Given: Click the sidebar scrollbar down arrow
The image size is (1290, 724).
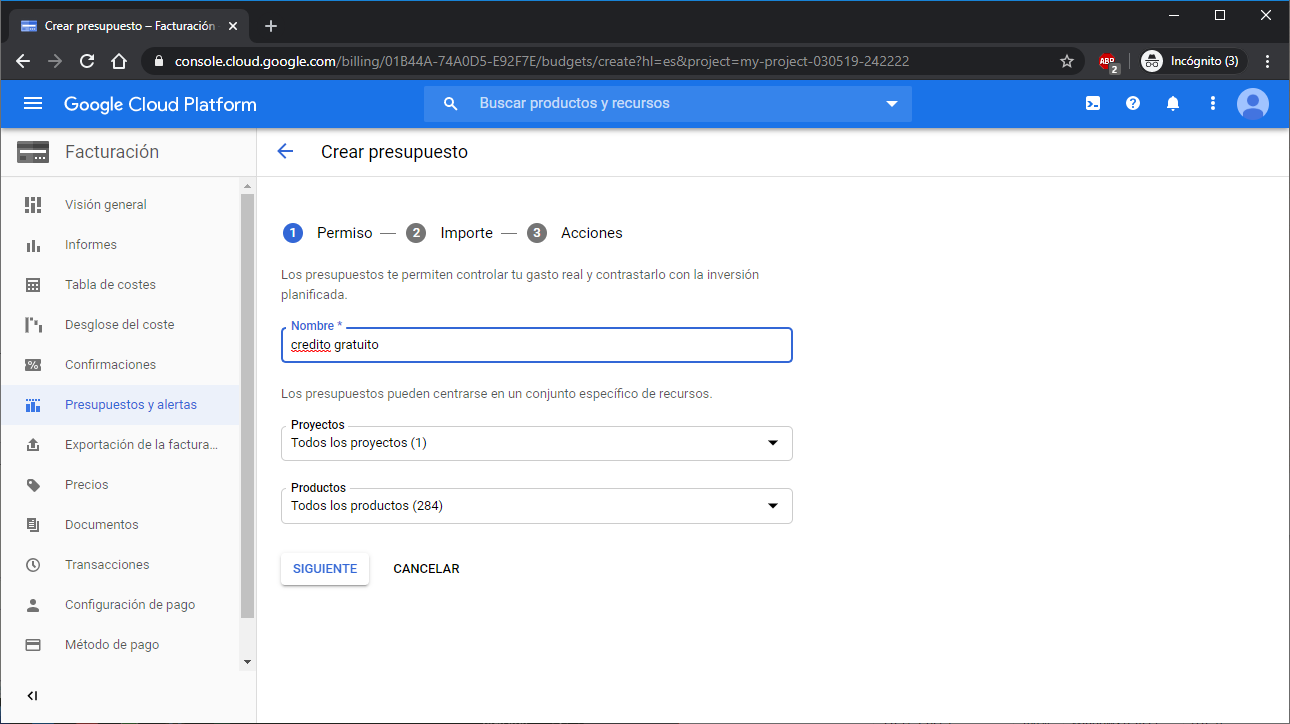Looking at the screenshot, I should pyautogui.click(x=248, y=662).
